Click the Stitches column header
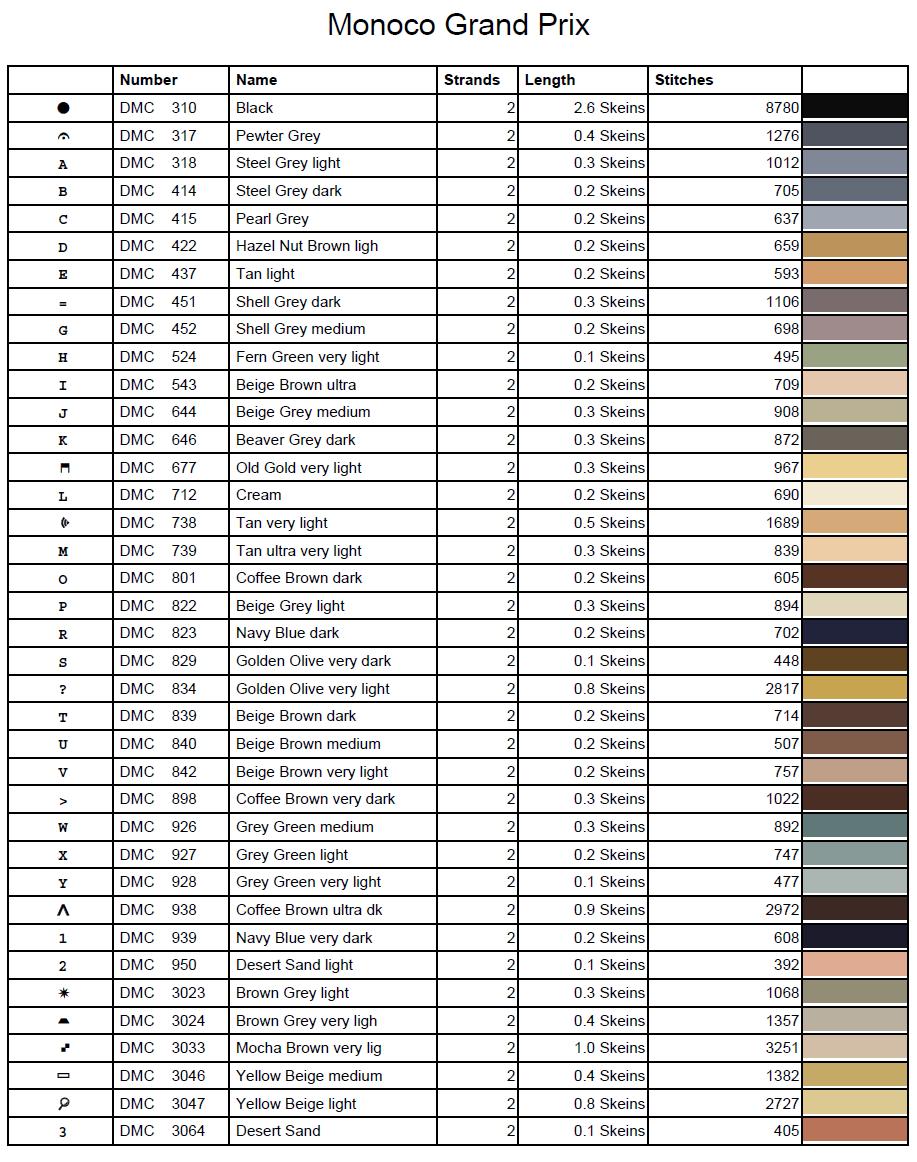Viewport: 917px width, 1162px height. (684, 80)
